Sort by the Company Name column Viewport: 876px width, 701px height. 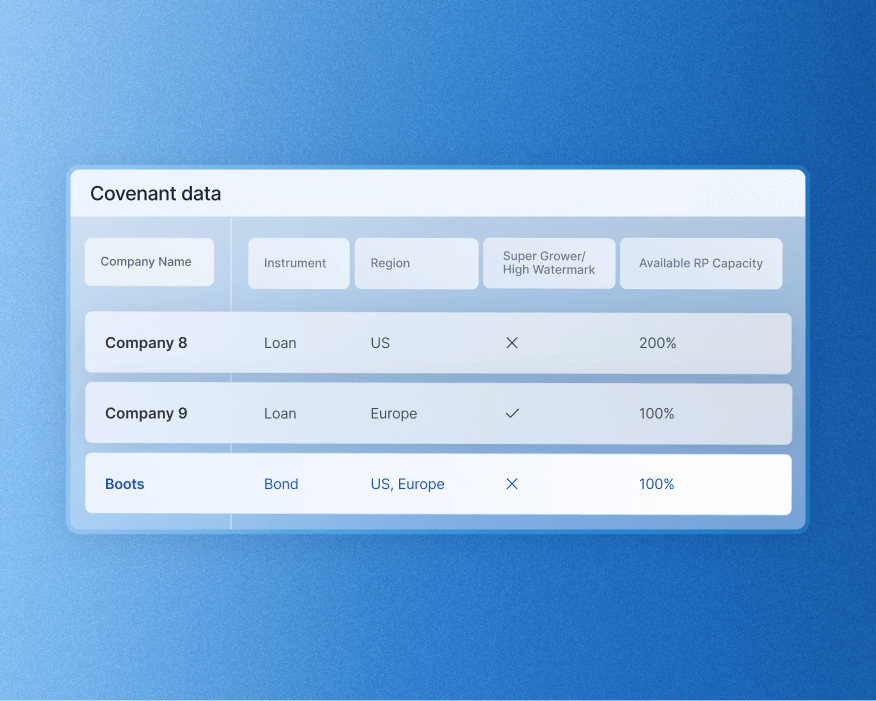[x=148, y=261]
